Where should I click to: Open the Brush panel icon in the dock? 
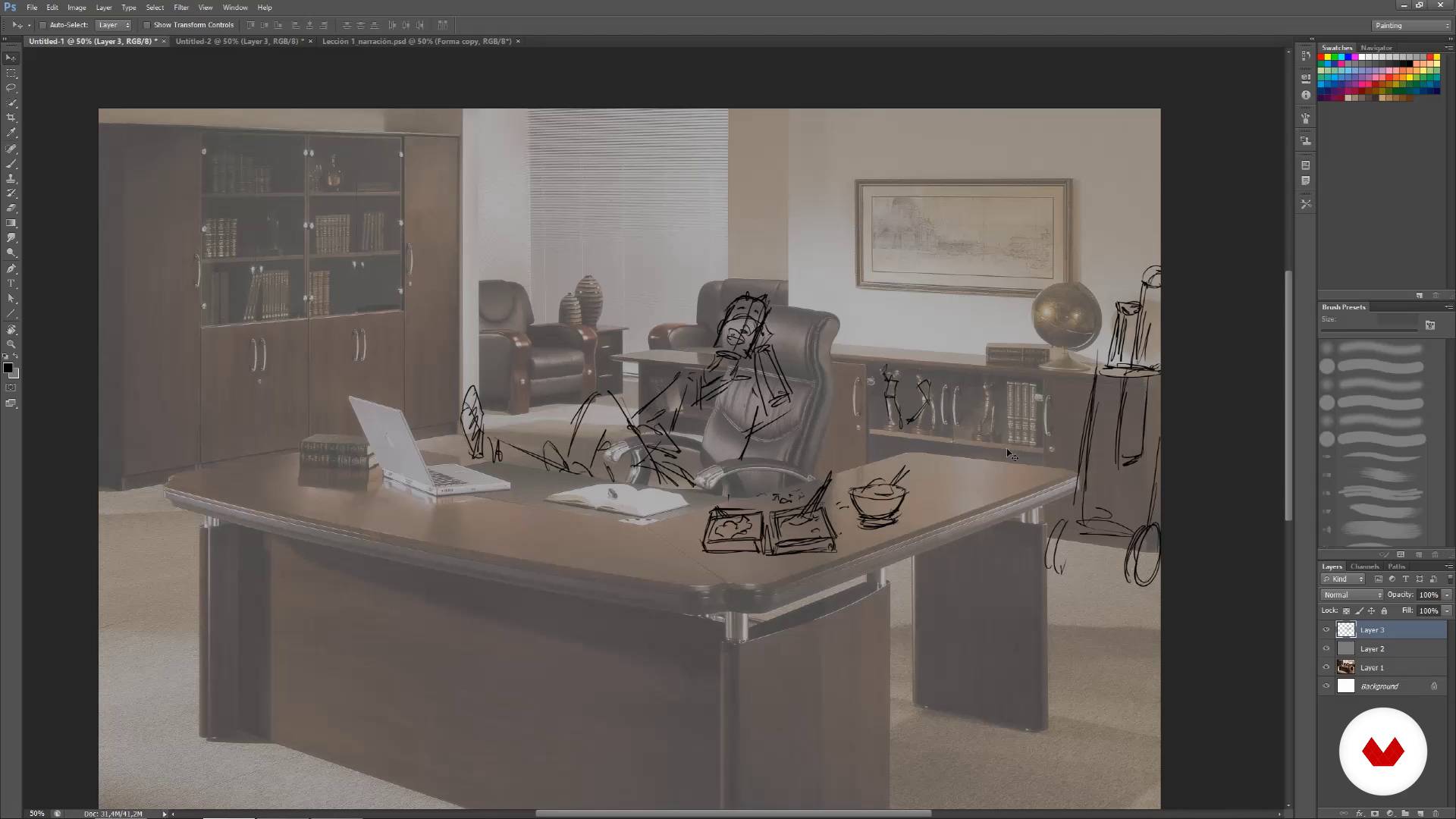click(1305, 118)
